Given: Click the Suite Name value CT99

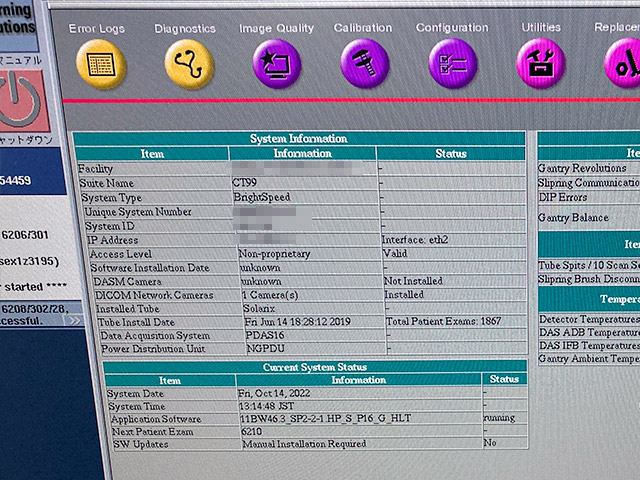Looking at the screenshot, I should point(245,184).
